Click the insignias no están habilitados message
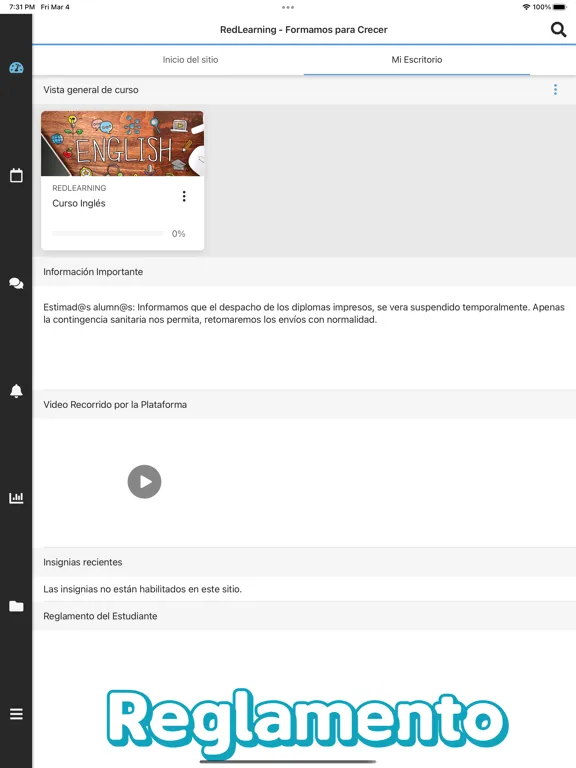This screenshot has height=768, width=576. [x=143, y=589]
